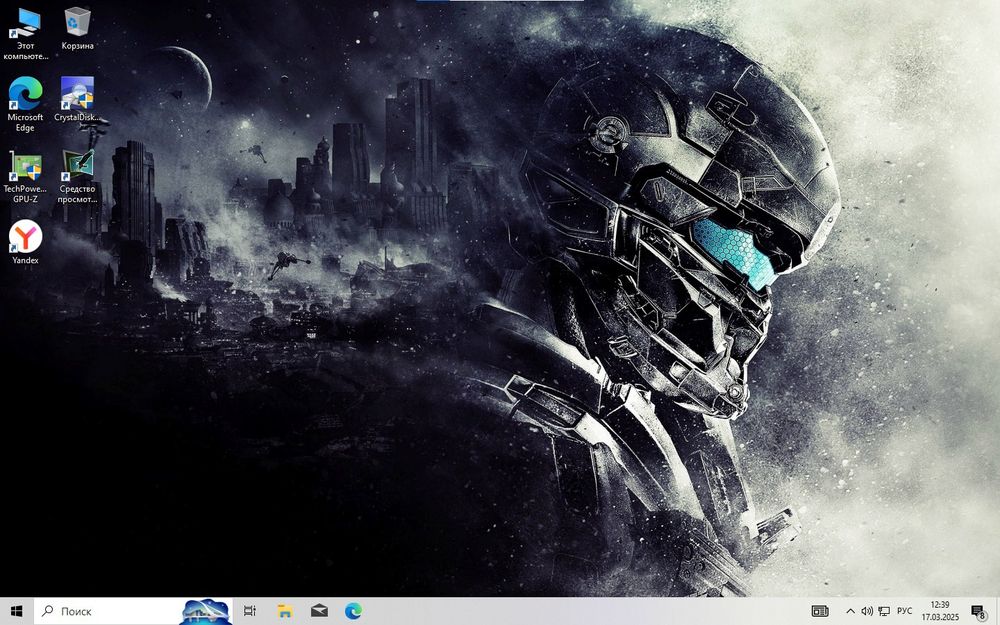This screenshot has width=1000, height=625.
Task: Select the Yandex browser shortcut
Action: pos(26,242)
